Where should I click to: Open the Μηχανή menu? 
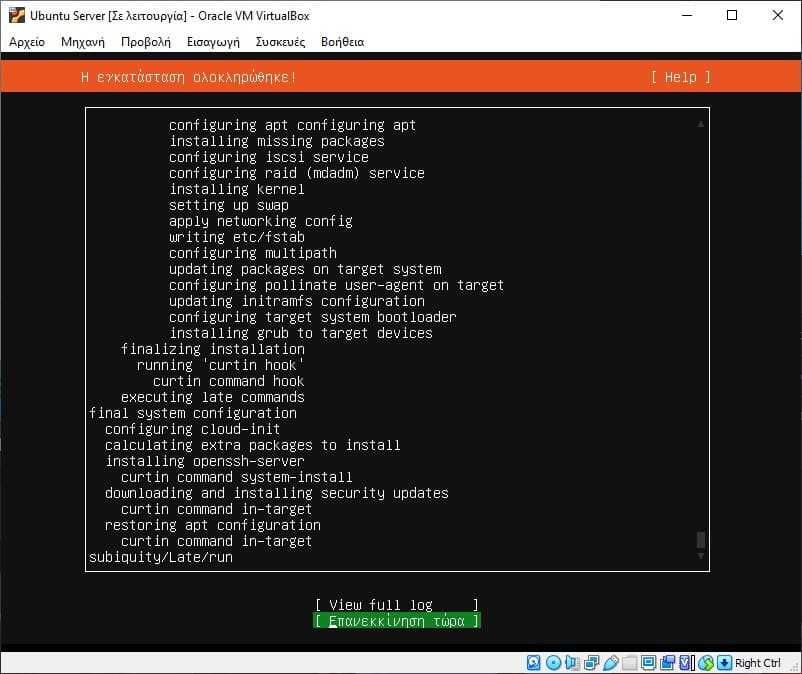click(83, 42)
